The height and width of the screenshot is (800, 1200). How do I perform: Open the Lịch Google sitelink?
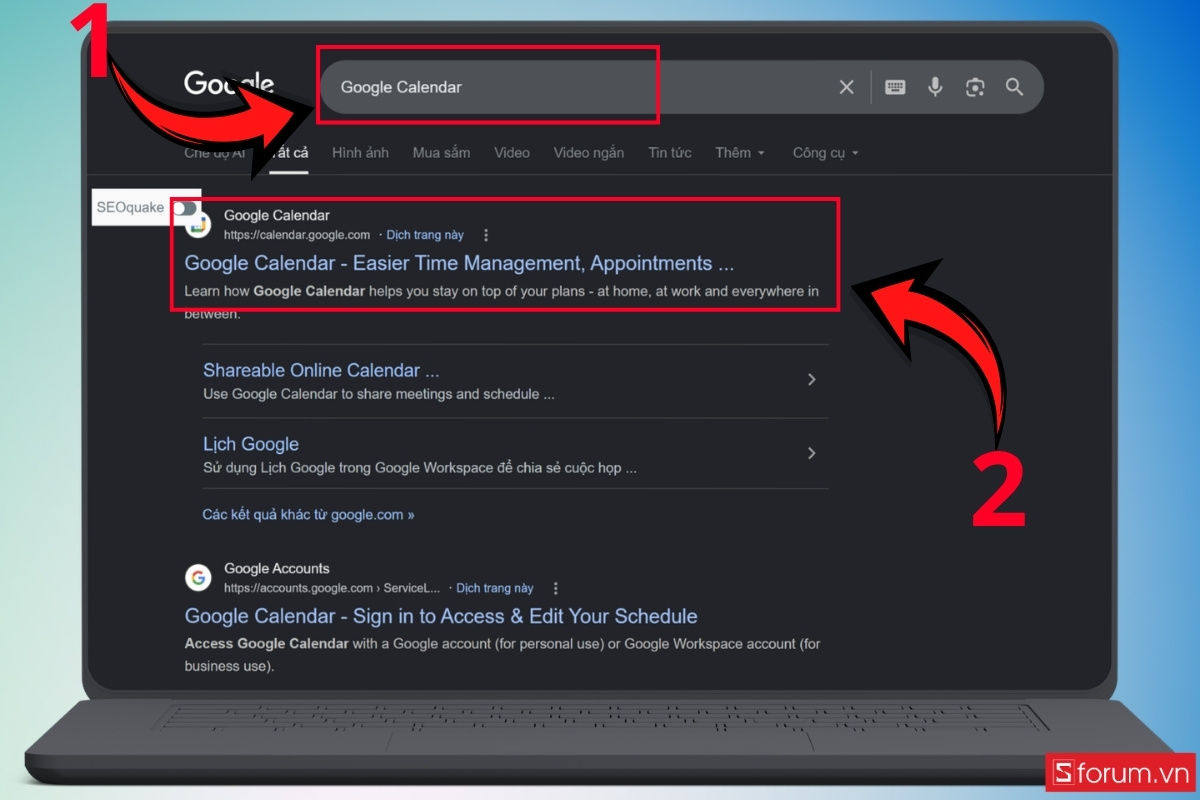[x=251, y=444]
